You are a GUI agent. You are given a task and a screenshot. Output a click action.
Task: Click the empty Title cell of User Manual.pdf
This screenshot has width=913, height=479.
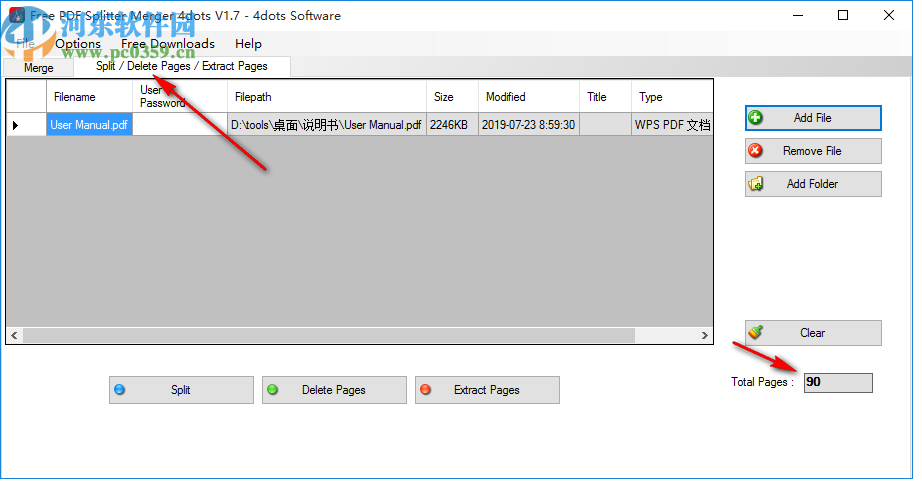[606, 125]
